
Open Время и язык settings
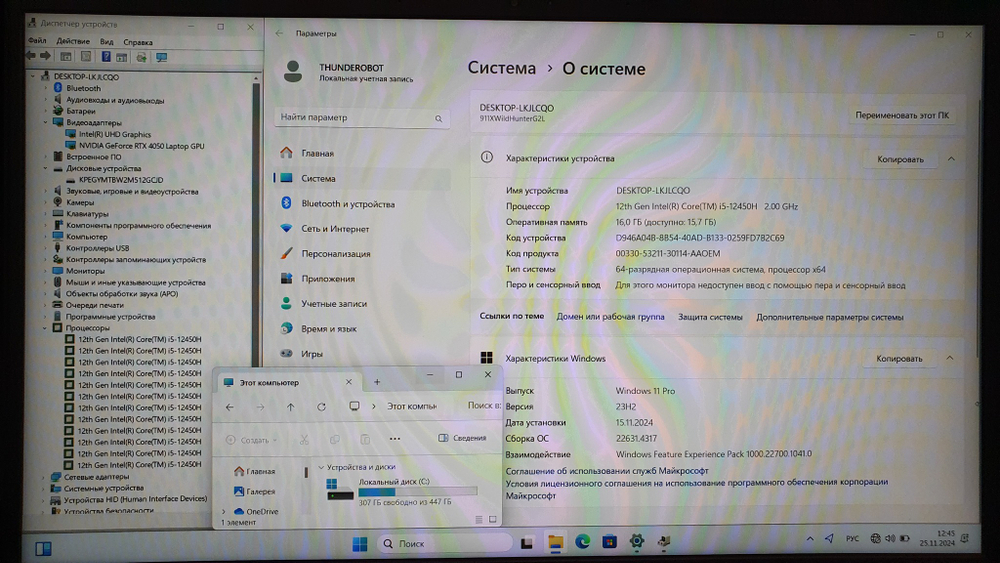click(x=328, y=329)
